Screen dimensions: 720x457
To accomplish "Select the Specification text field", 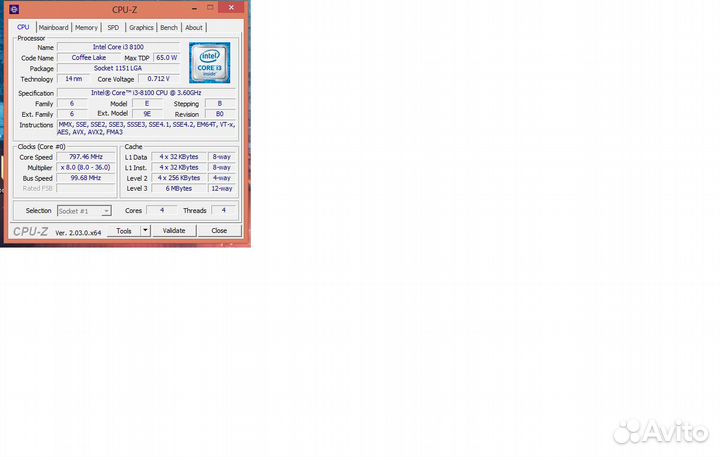I will [146, 93].
